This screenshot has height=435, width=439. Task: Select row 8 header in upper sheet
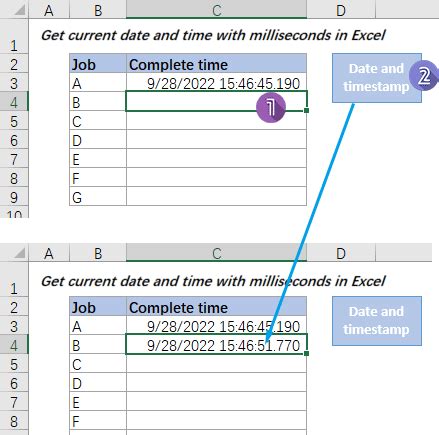(x=14, y=177)
